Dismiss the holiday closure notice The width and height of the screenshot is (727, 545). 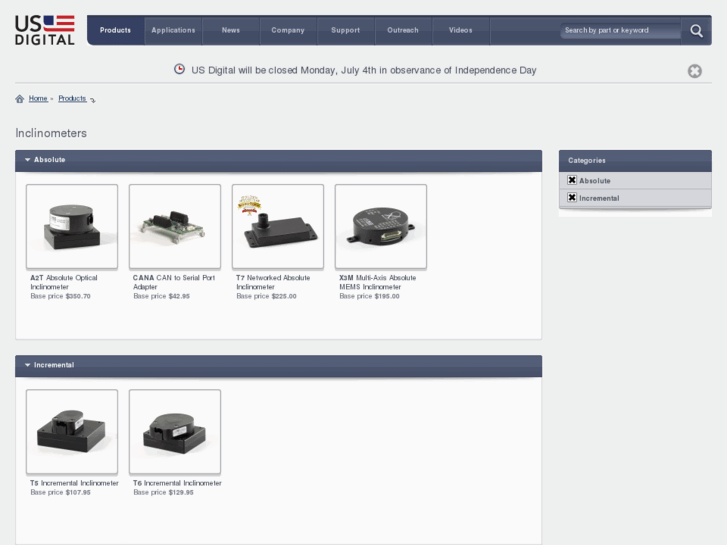coord(695,71)
